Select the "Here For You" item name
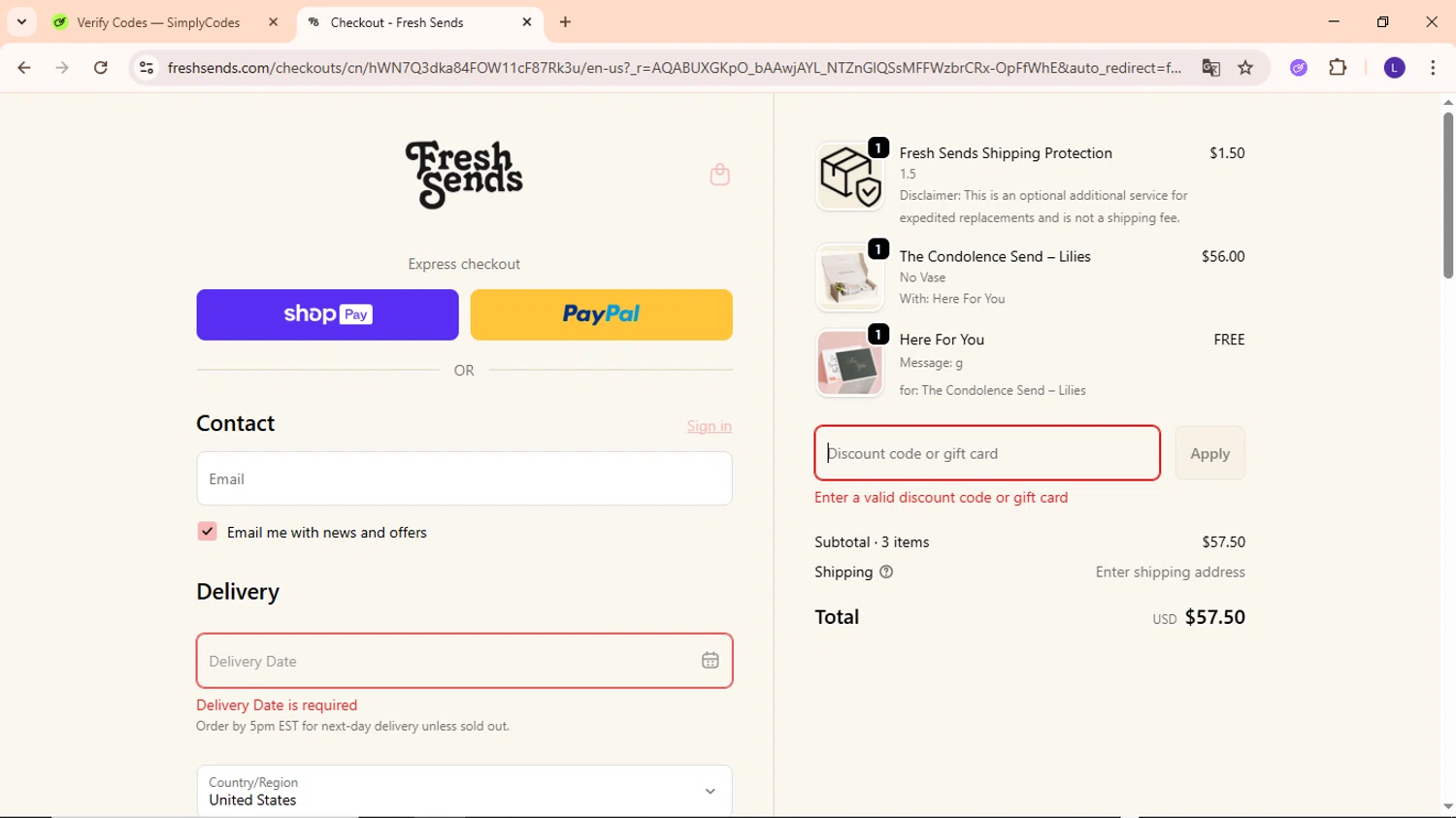The image size is (1456, 818). tap(942, 340)
